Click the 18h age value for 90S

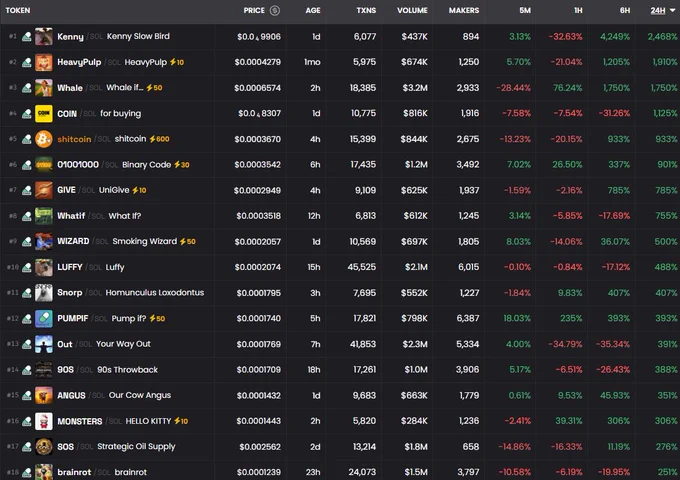pyautogui.click(x=314, y=370)
